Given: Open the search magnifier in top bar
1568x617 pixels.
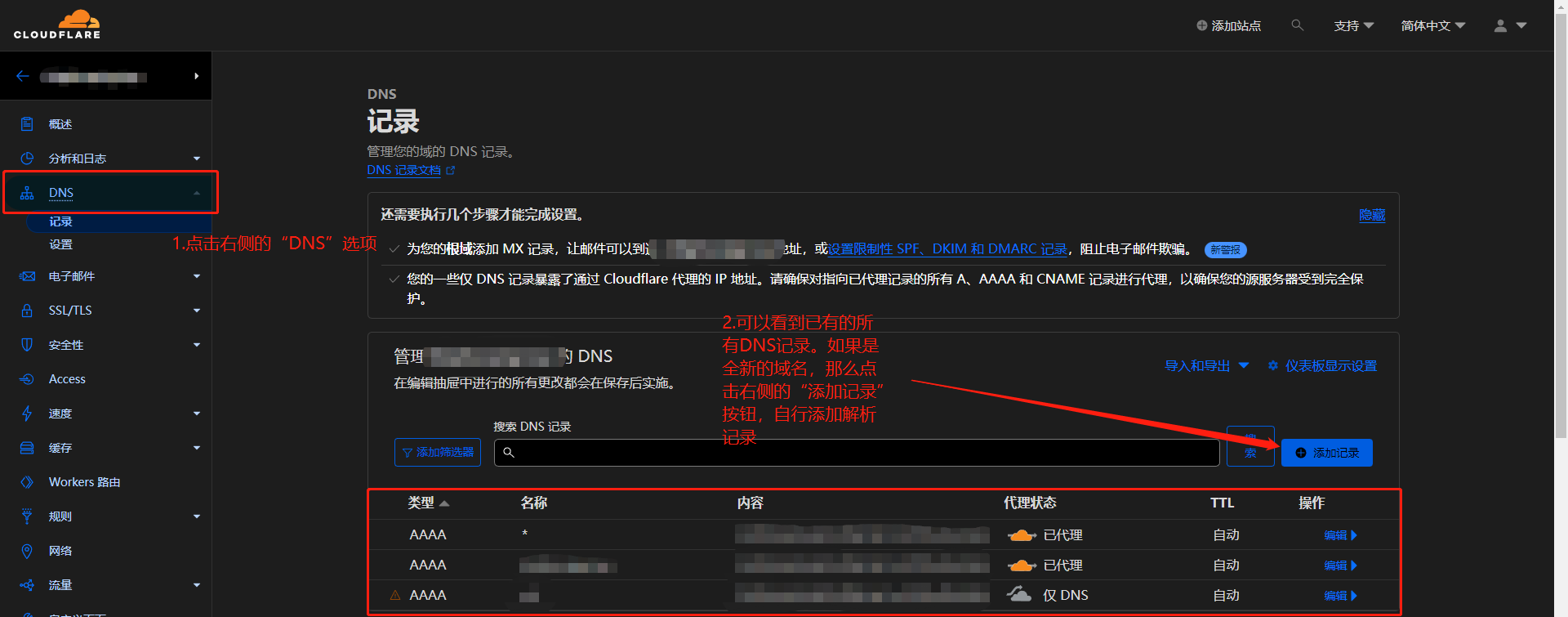Looking at the screenshot, I should coord(1297,25).
